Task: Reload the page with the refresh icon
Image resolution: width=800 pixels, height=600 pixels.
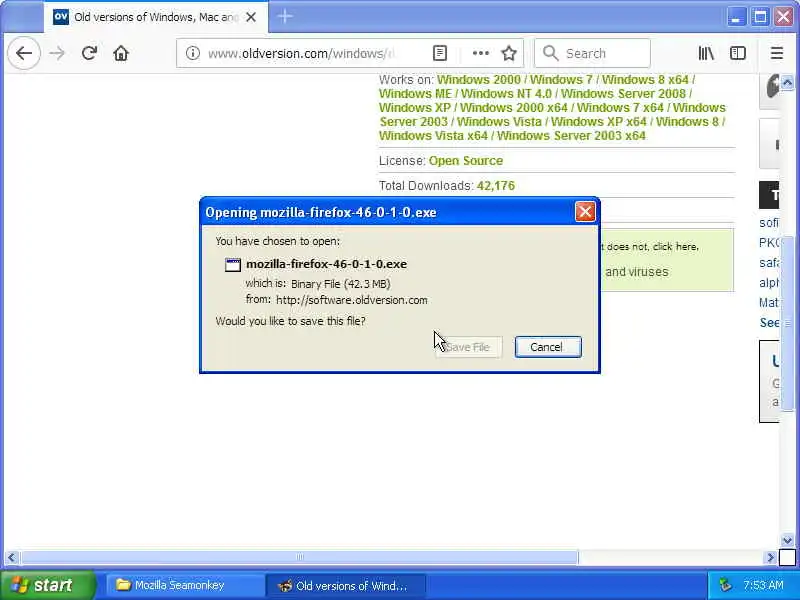Action: (x=89, y=53)
